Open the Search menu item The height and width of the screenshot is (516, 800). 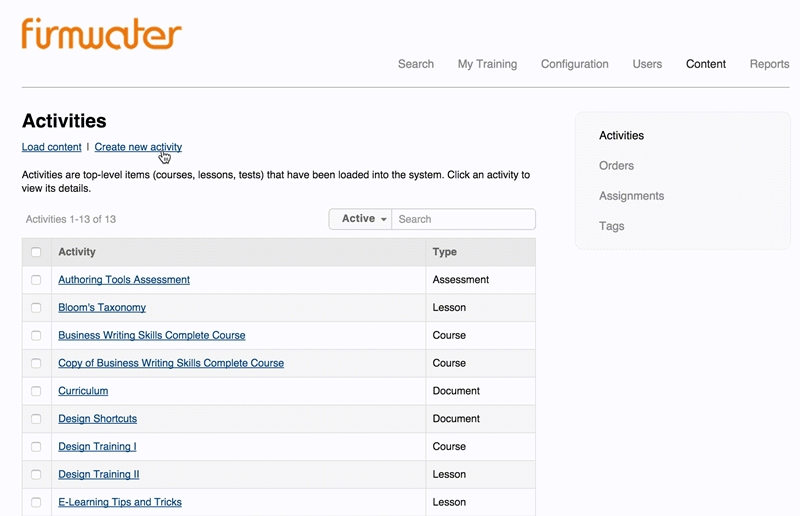click(x=415, y=64)
